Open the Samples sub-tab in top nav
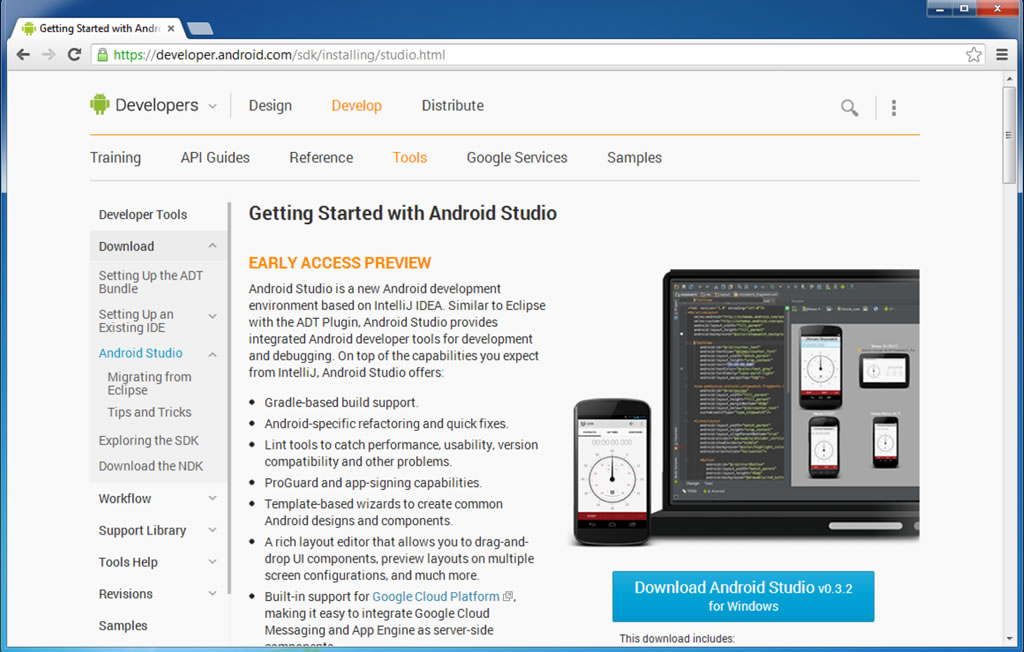This screenshot has width=1024, height=652. (634, 157)
